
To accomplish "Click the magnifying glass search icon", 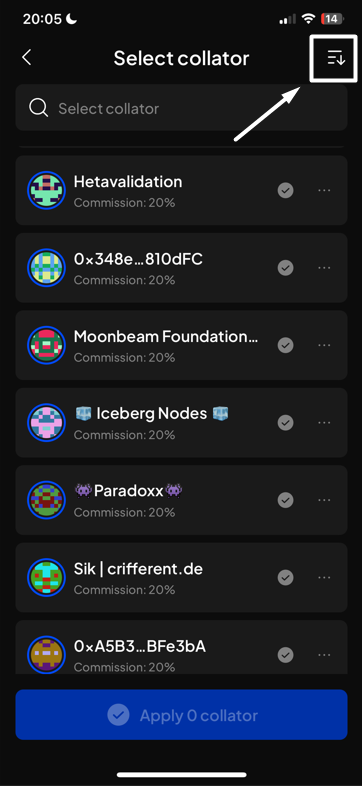I will 38,108.
